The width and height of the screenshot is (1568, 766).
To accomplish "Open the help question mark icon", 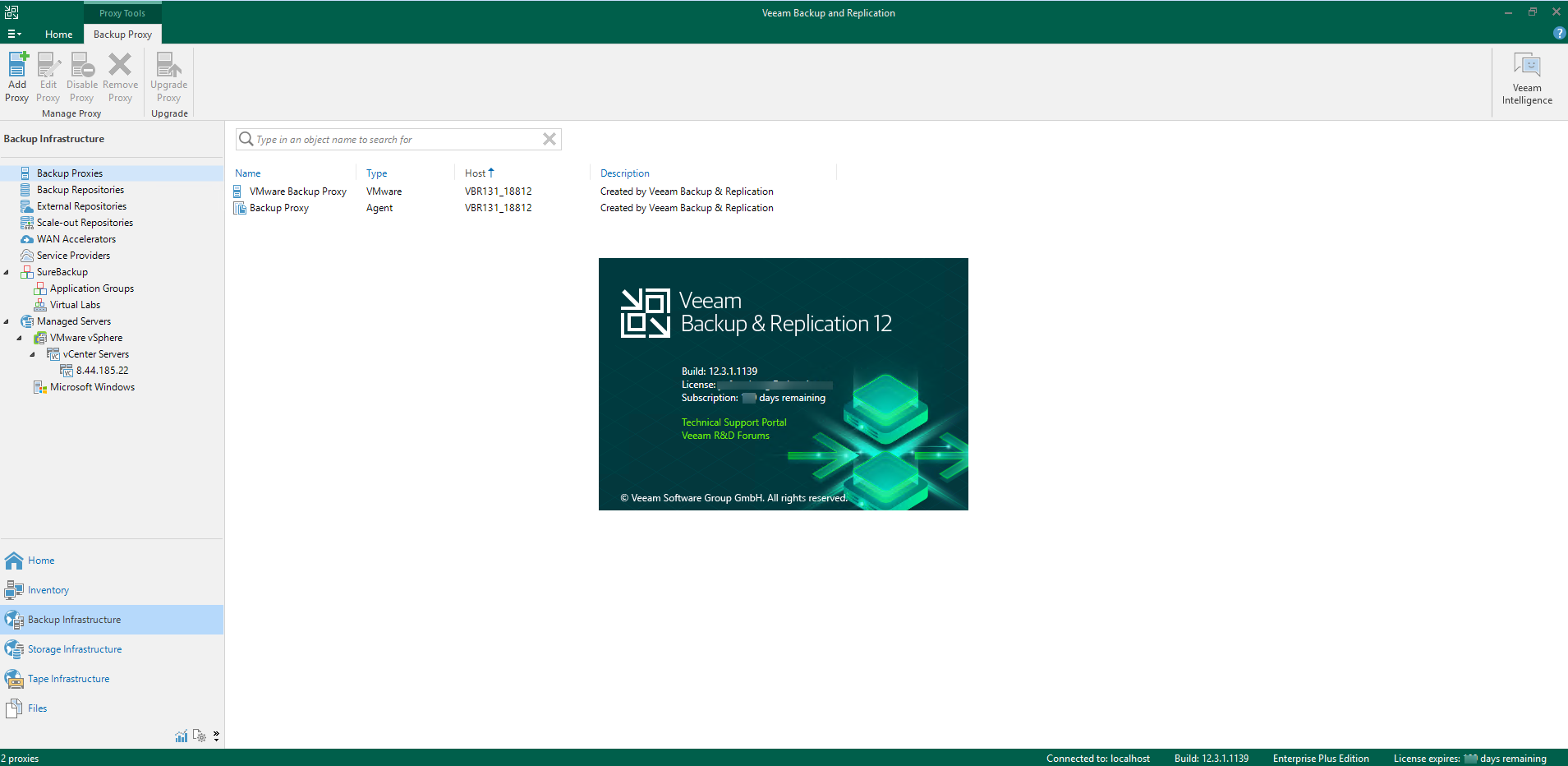I will (x=1559, y=34).
